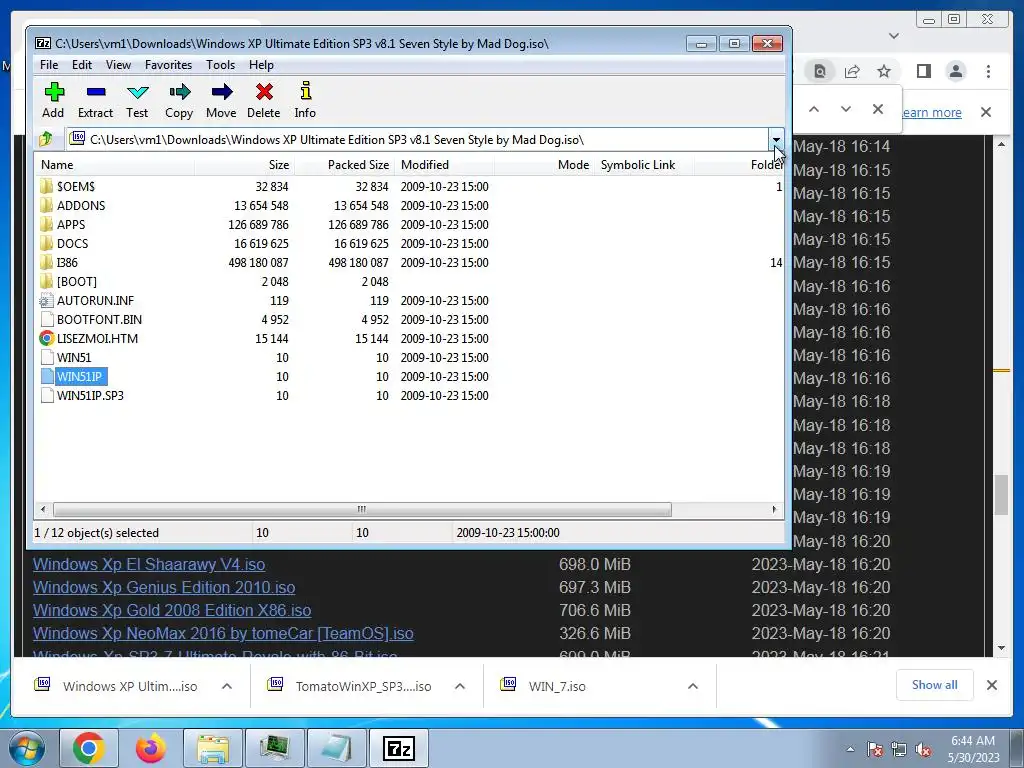The width and height of the screenshot is (1024, 768).
Task: Open Chrome's three-dot menu
Action: (x=988, y=71)
